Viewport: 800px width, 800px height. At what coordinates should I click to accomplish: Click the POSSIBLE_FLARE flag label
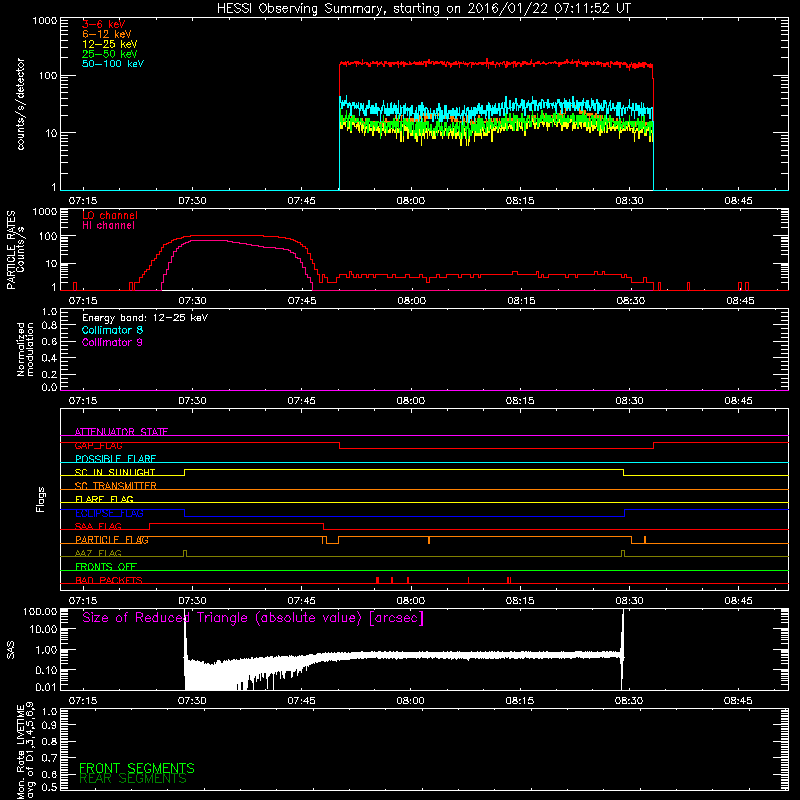(115, 459)
